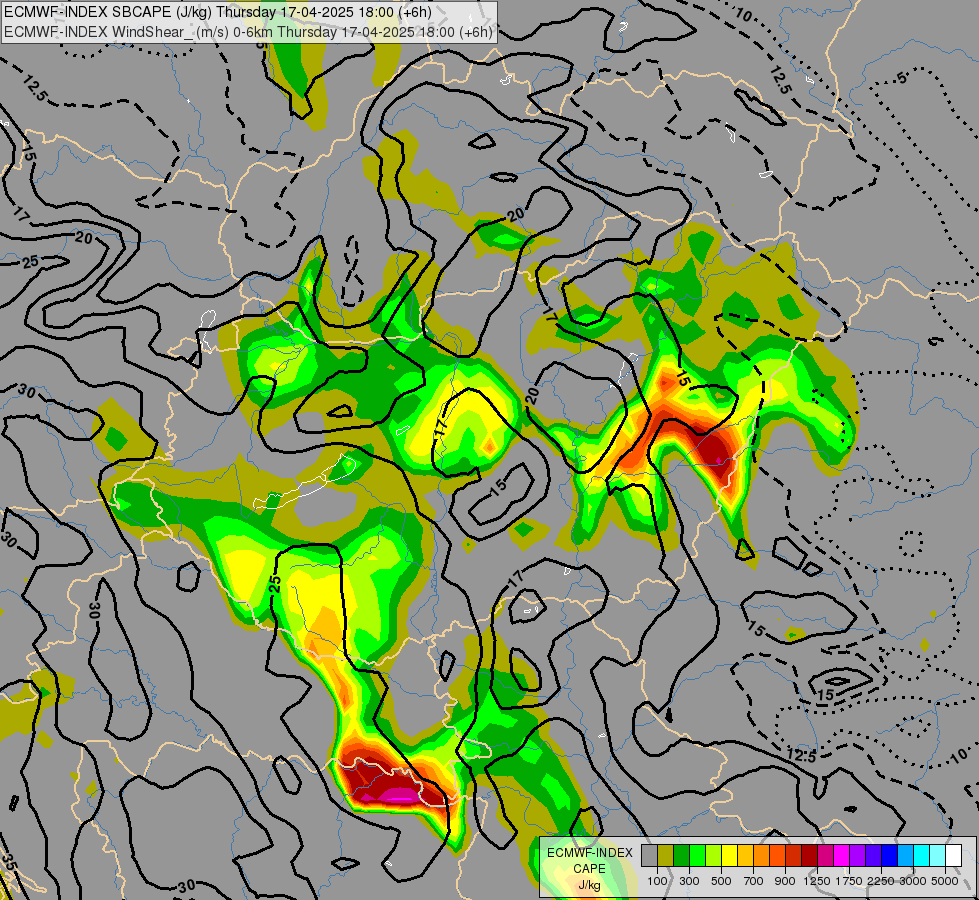Image resolution: width=979 pixels, height=900 pixels.
Task: Click the SBCAPE (J/kg) title line
Action: click(218, 12)
